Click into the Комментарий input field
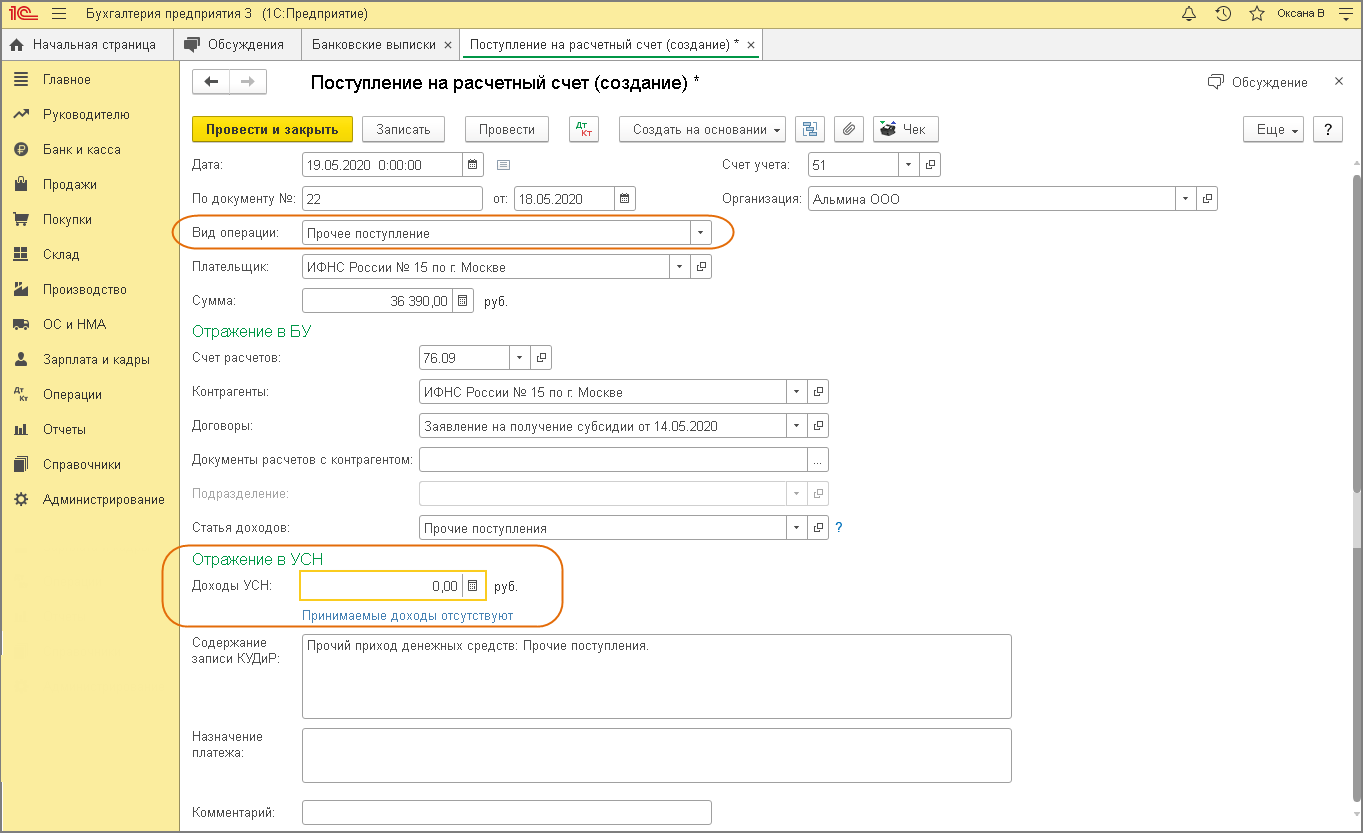The width and height of the screenshot is (1363, 833). click(506, 812)
